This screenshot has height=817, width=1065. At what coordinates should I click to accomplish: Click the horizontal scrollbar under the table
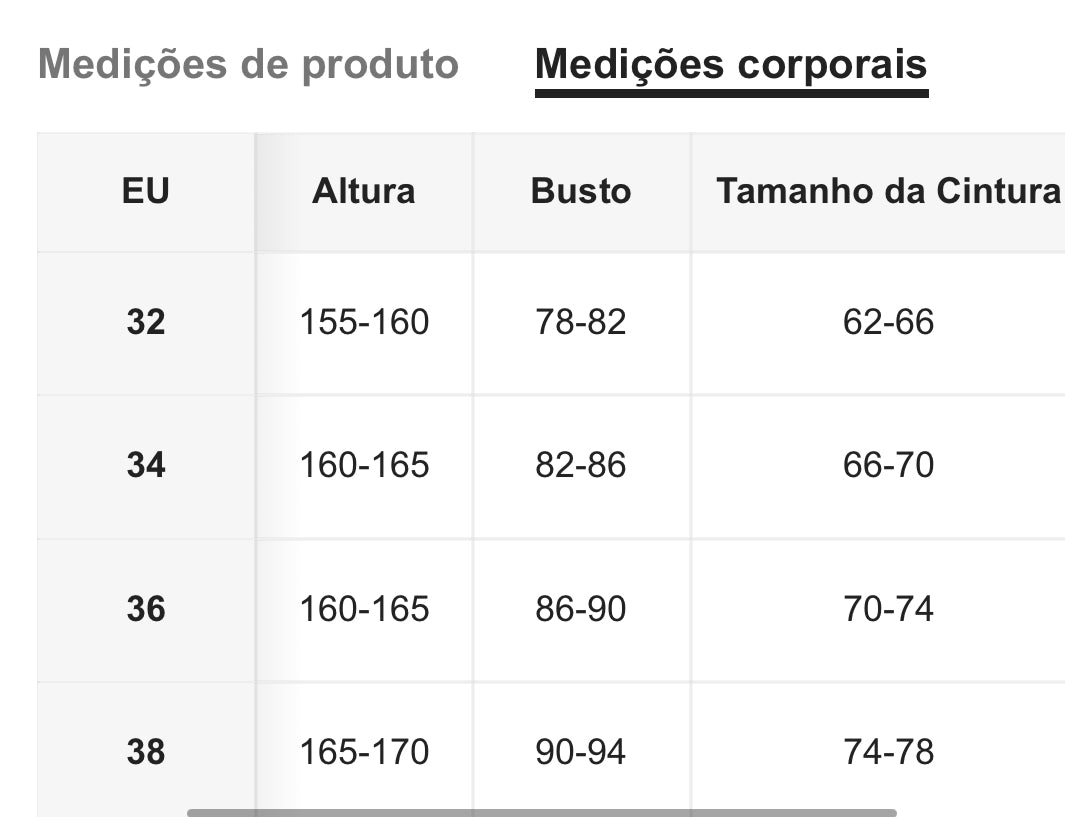click(x=541, y=812)
